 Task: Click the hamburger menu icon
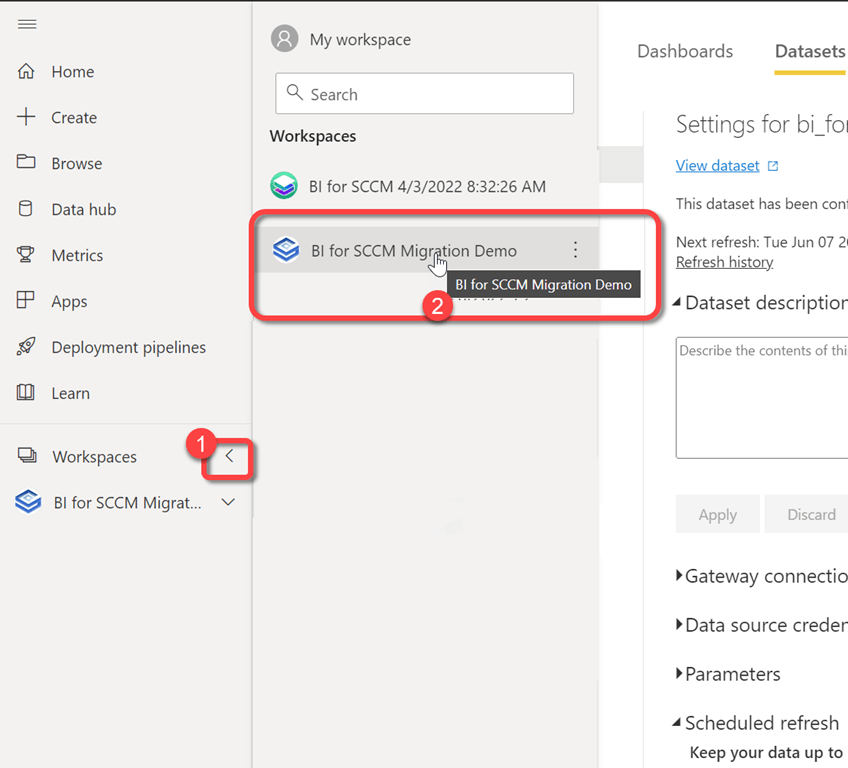tap(27, 24)
